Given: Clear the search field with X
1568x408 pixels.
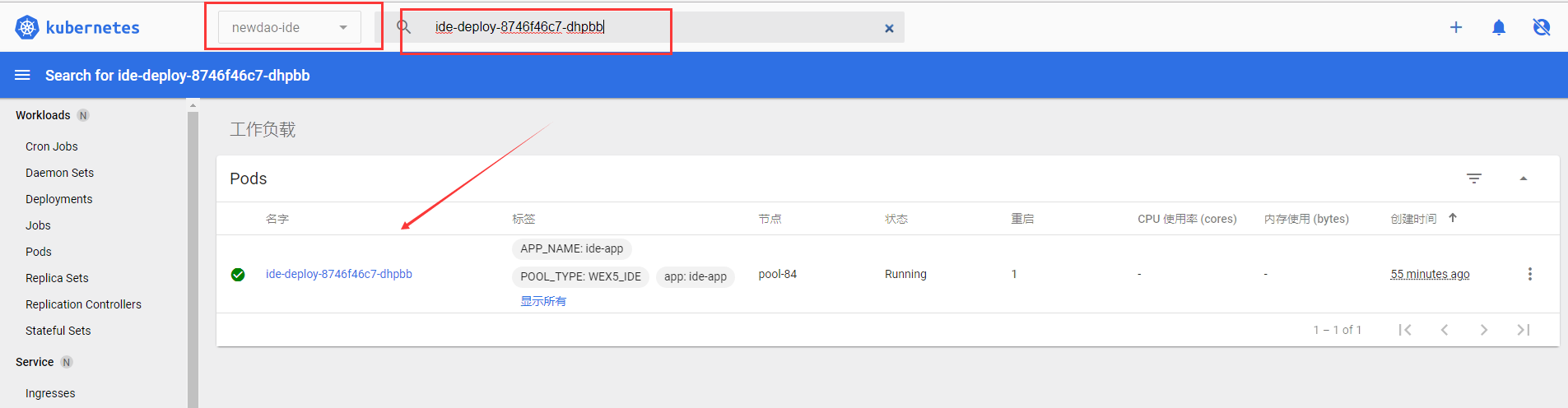Looking at the screenshot, I should [888, 28].
